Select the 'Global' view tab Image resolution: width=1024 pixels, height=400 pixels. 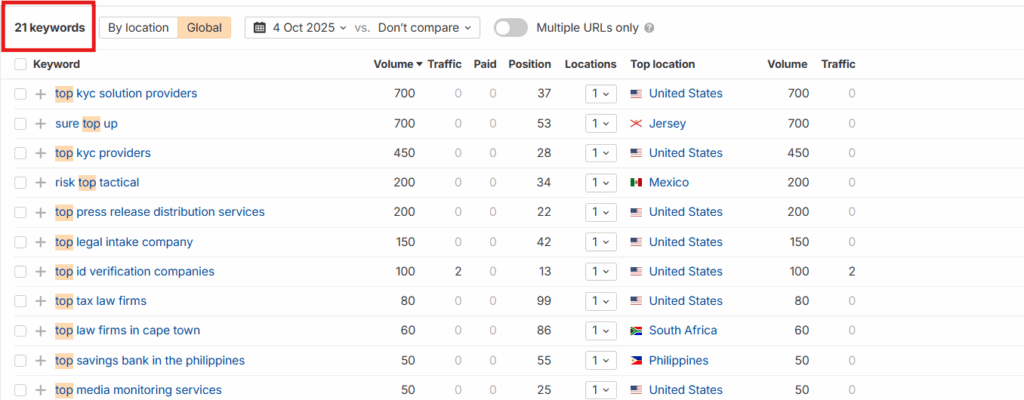[x=205, y=28]
